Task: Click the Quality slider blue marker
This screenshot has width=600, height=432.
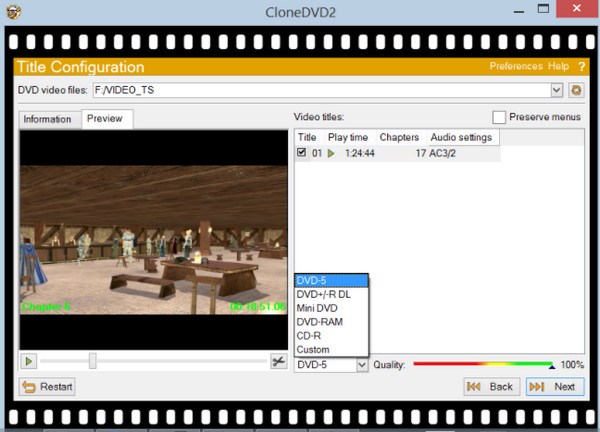Action: [x=552, y=367]
